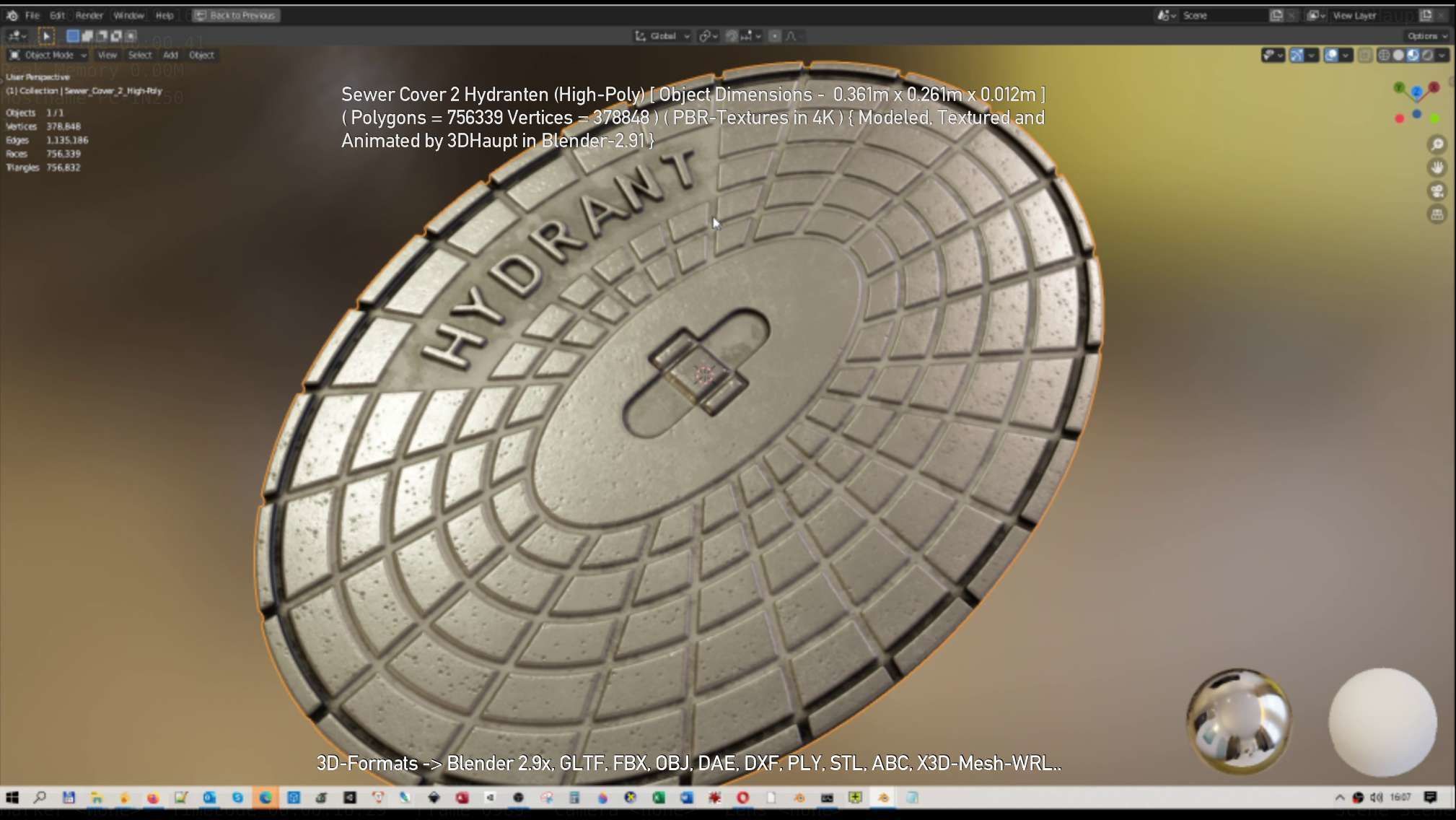
Task: Choose the Intersect selection mode icon
Action: [131, 36]
